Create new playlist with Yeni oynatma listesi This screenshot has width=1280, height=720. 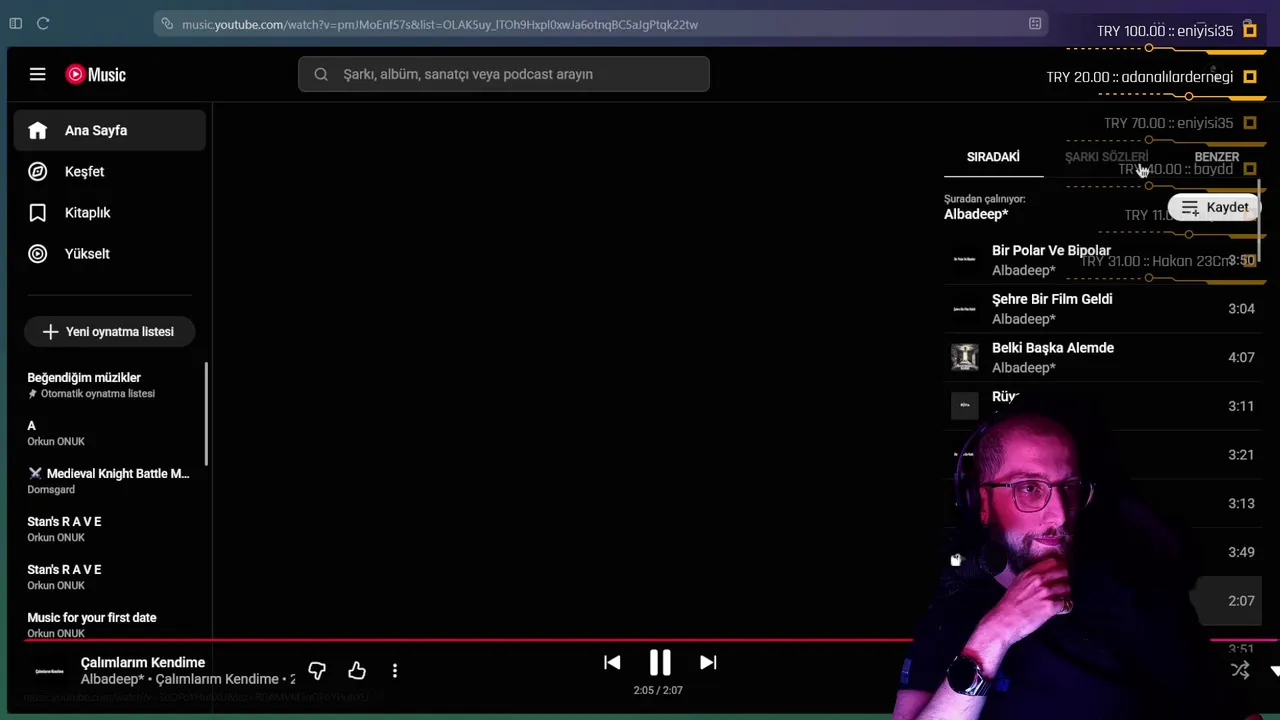click(x=109, y=331)
